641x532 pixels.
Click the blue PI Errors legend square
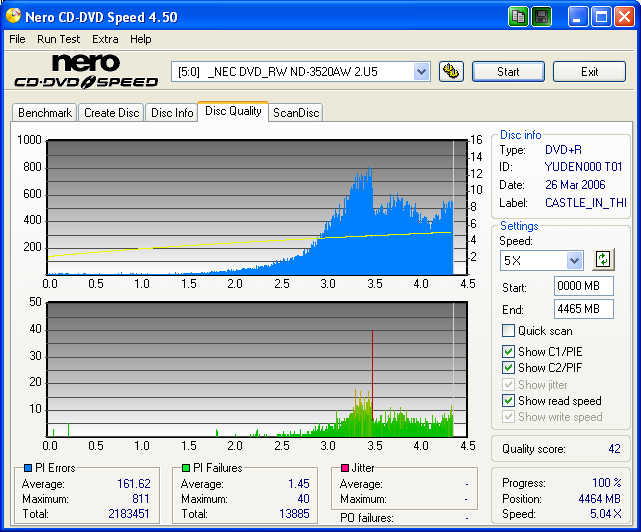point(28,468)
